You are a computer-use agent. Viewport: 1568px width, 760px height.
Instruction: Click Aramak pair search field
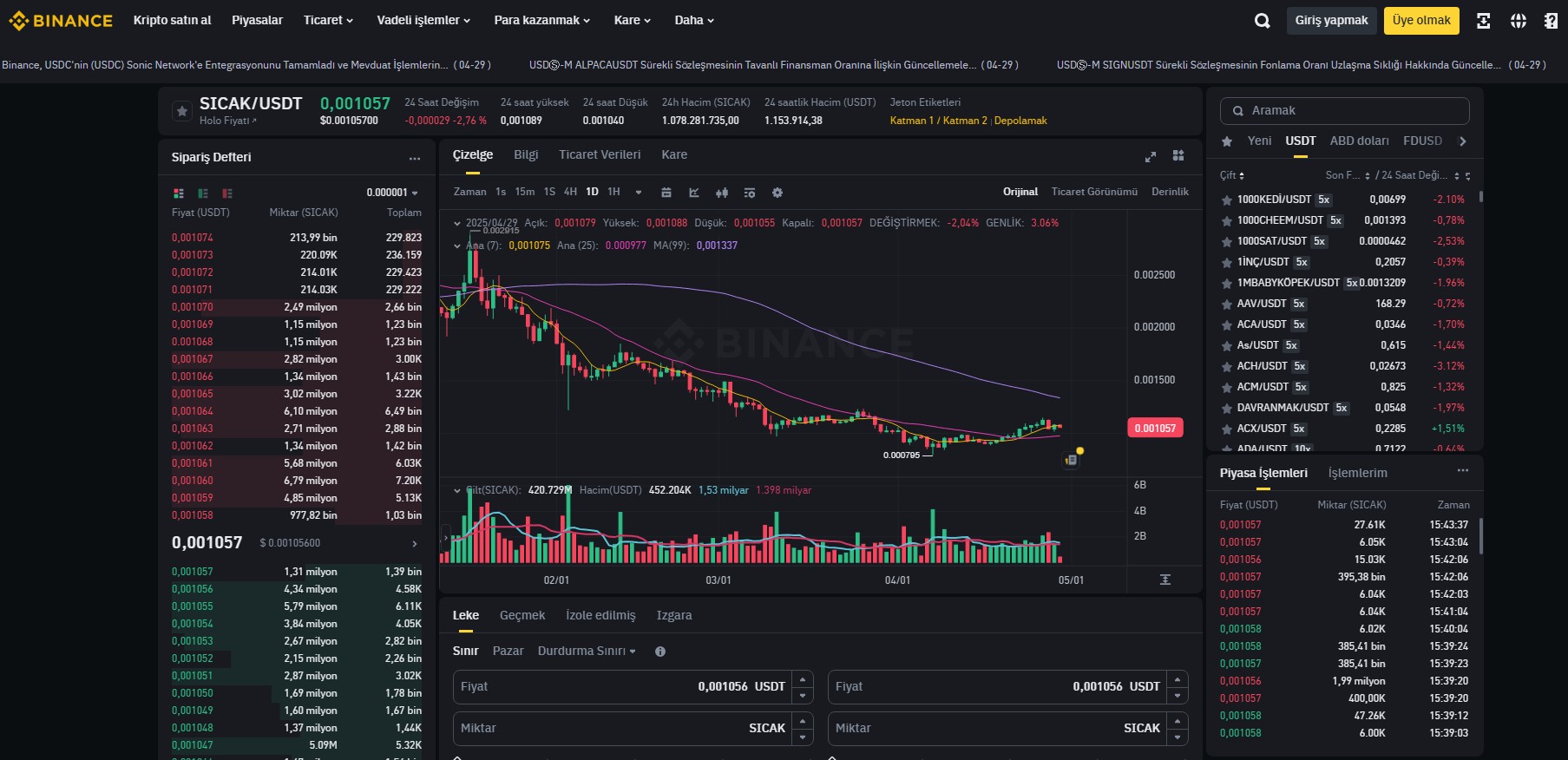(x=1344, y=110)
